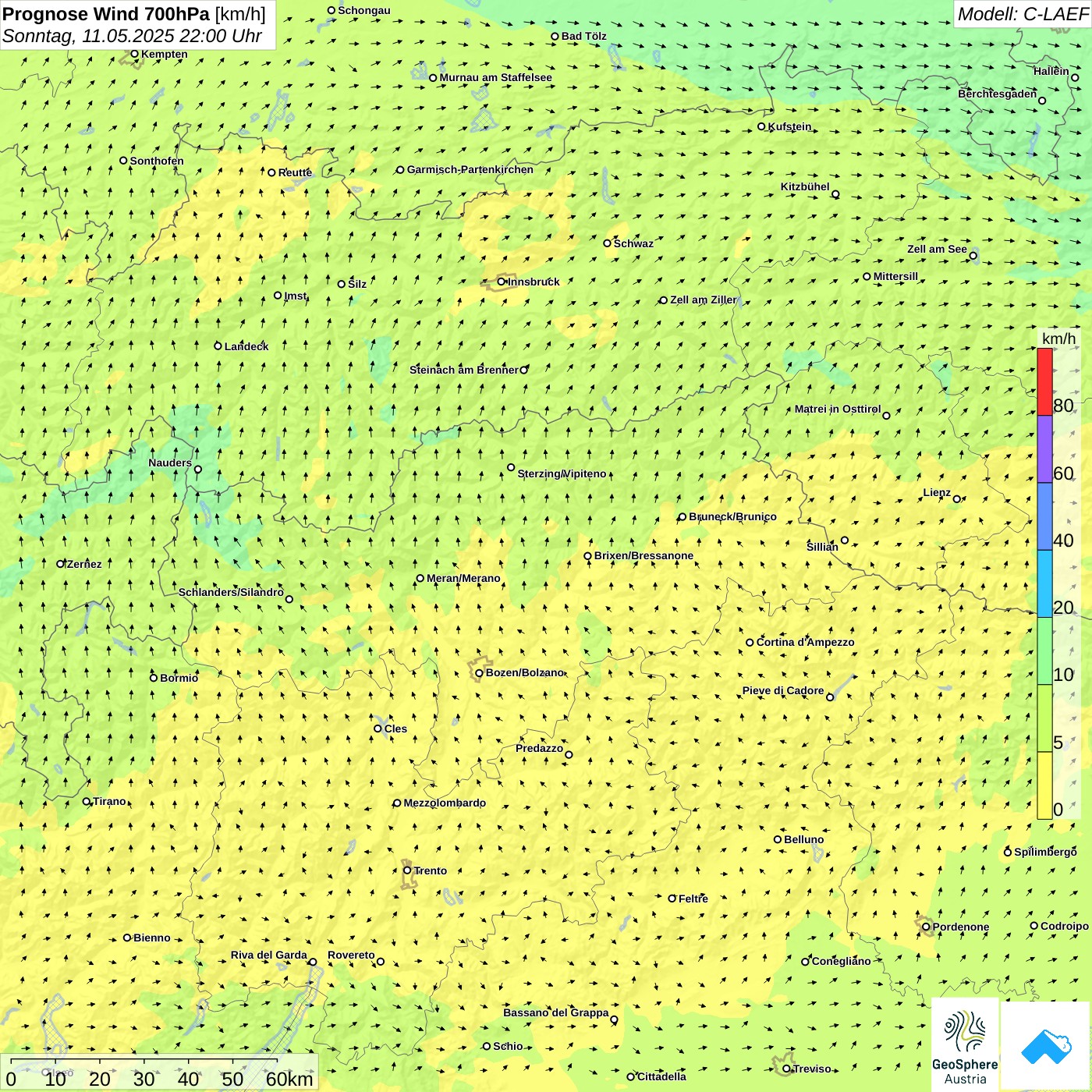This screenshot has width=1092, height=1092.
Task: Click the Berchtesgaden label
Action: (997, 94)
